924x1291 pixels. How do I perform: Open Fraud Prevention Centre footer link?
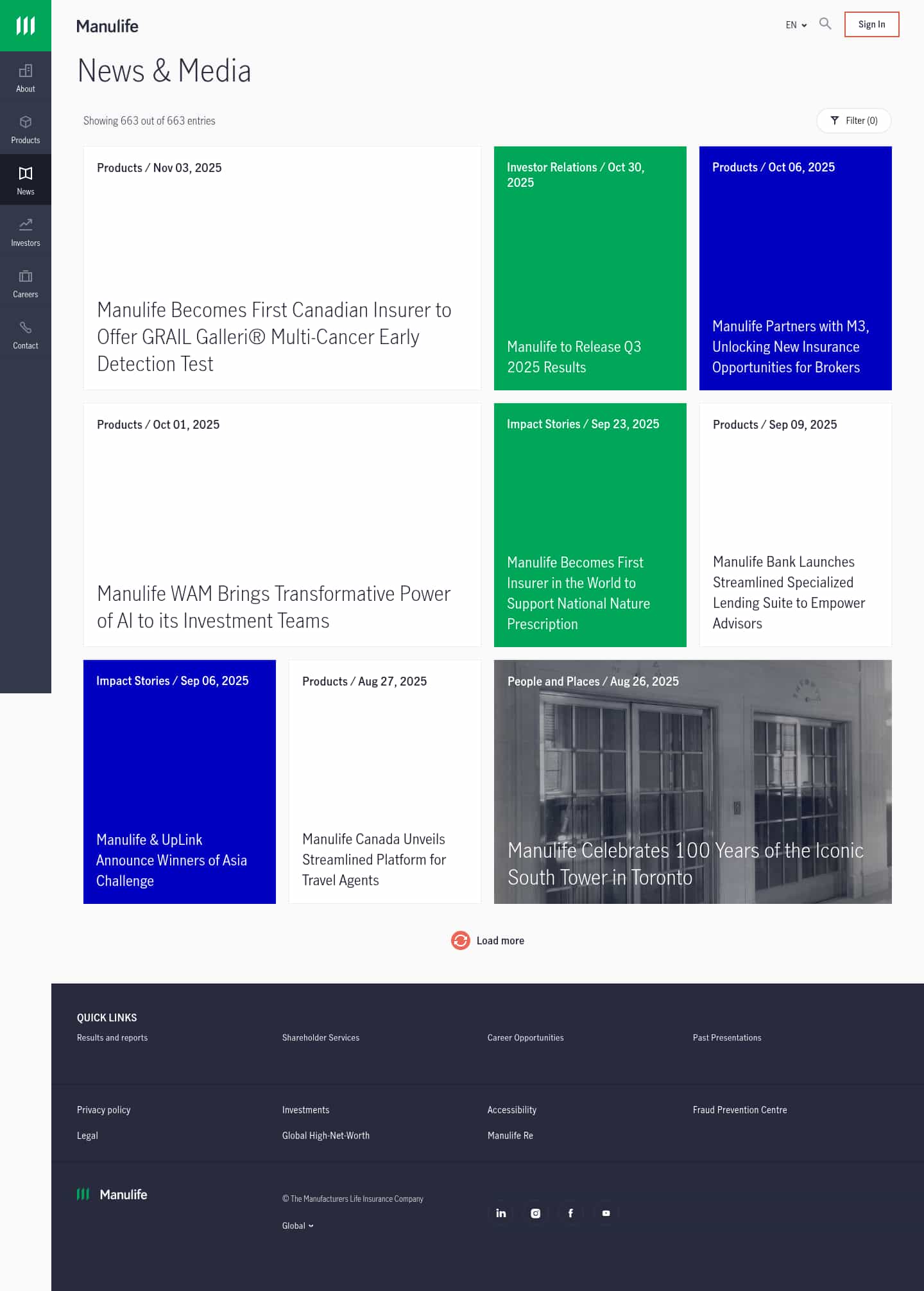point(740,1110)
